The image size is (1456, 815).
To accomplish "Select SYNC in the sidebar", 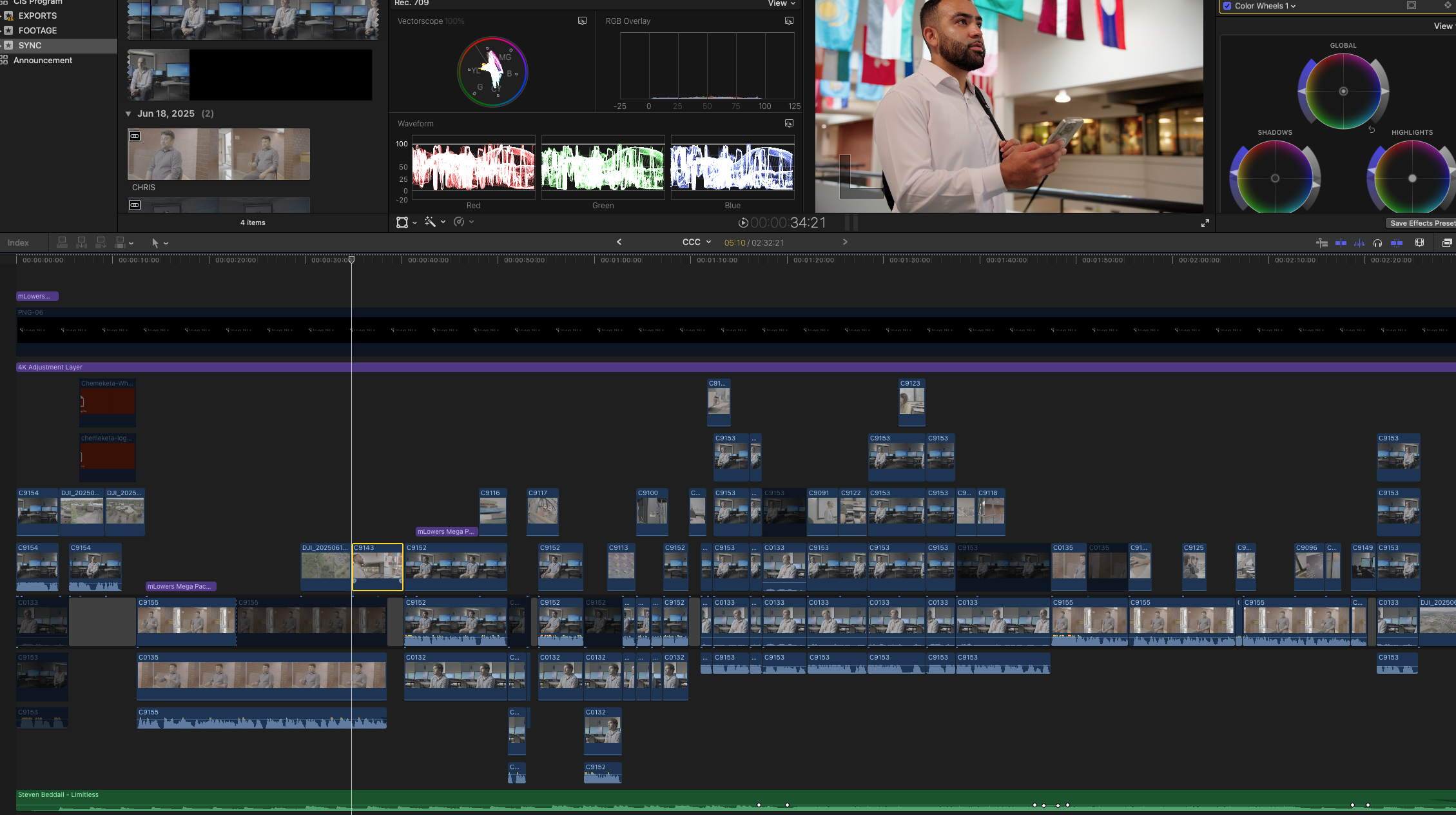I will pos(30,45).
